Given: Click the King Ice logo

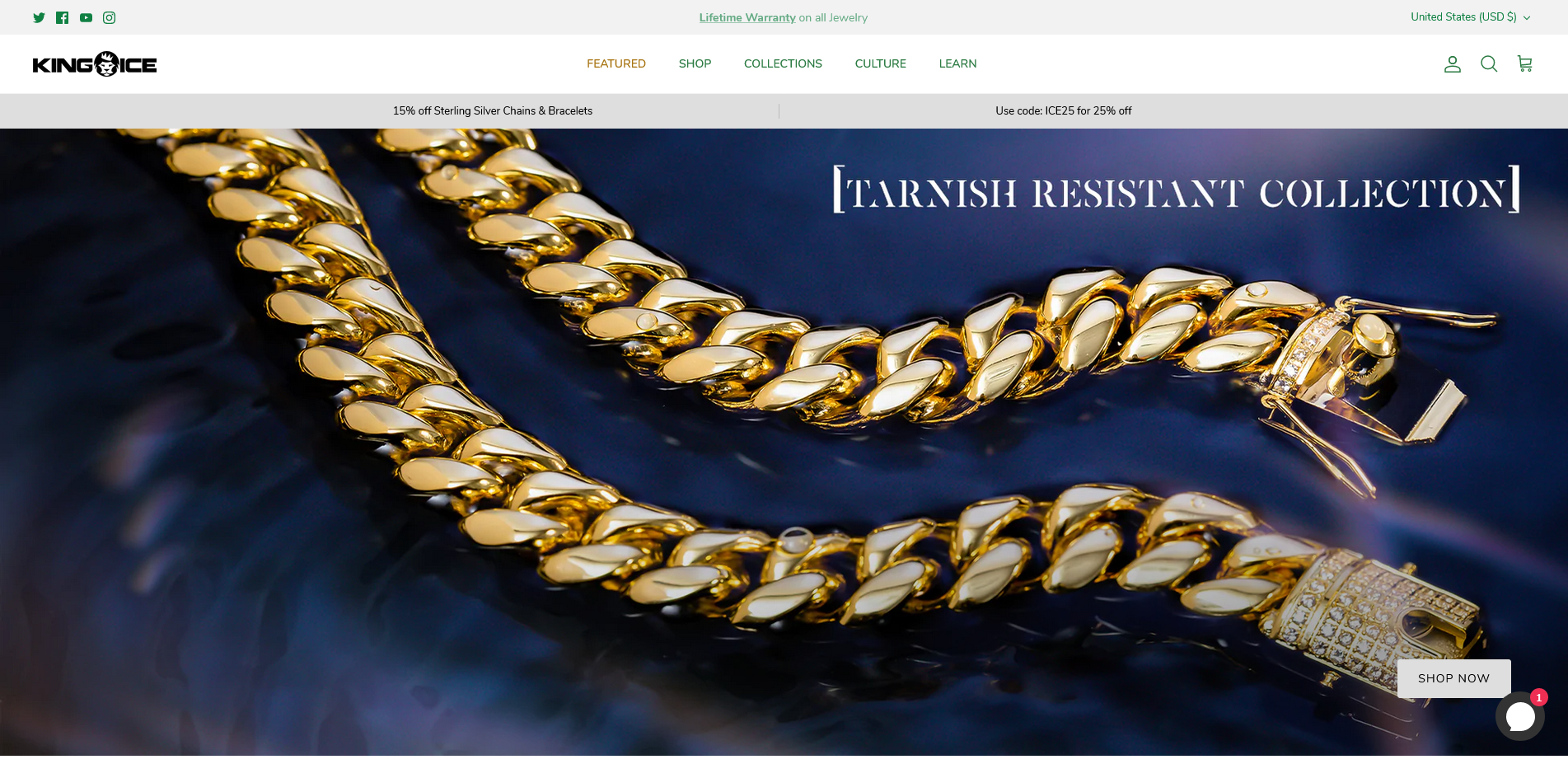Looking at the screenshot, I should pyautogui.click(x=95, y=64).
